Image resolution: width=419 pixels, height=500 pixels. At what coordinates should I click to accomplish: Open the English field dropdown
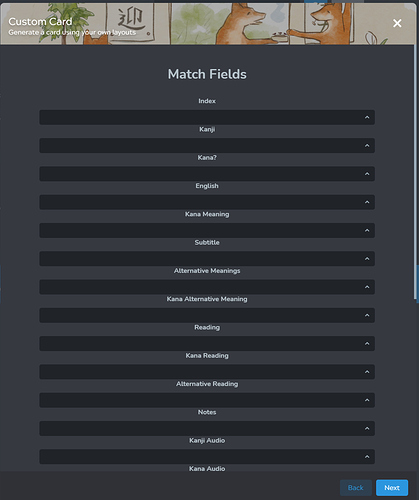click(207, 202)
